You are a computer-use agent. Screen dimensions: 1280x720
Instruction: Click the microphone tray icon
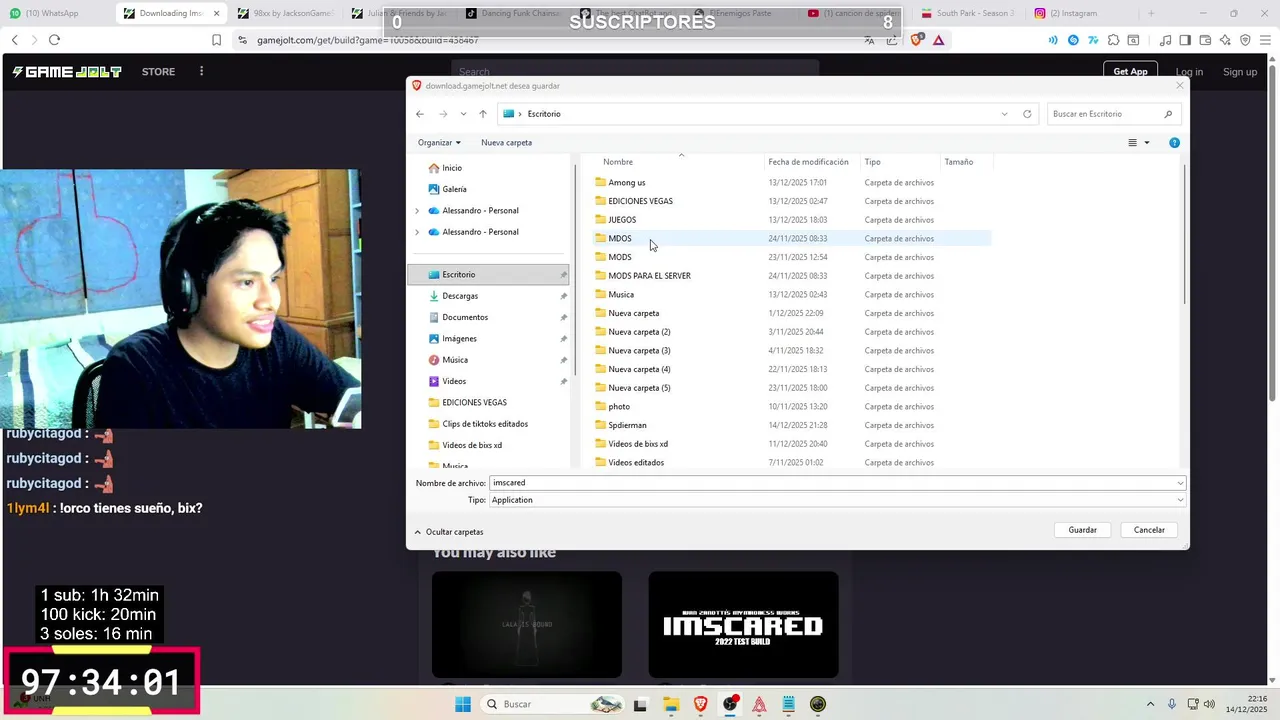tap(1171, 704)
